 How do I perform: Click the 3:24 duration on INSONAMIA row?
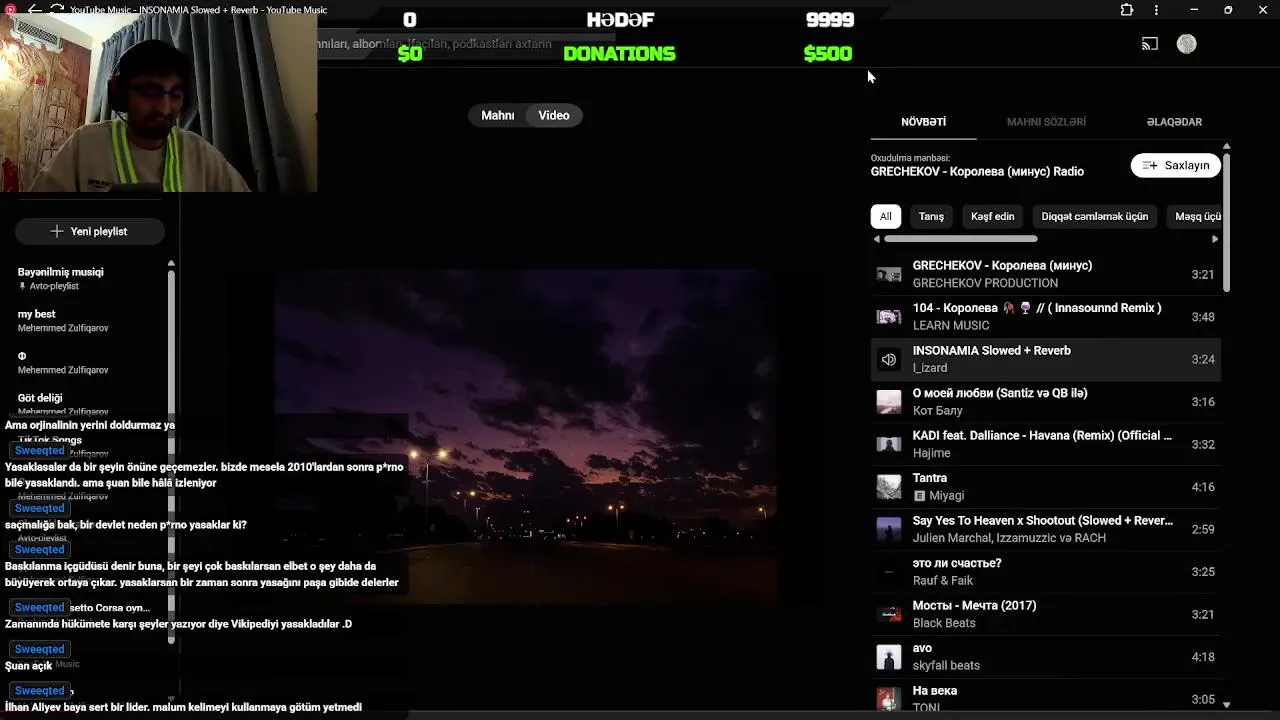[x=1203, y=359]
